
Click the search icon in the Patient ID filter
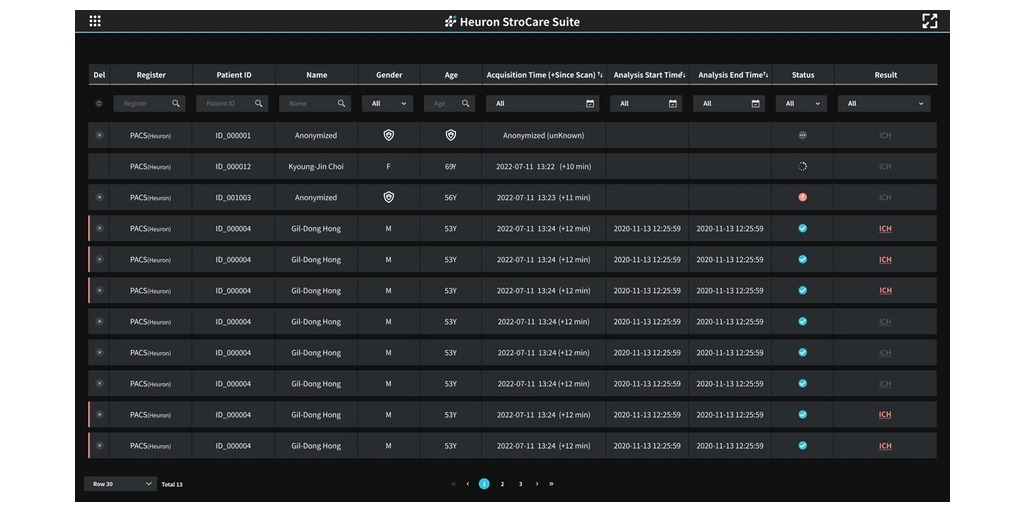(x=259, y=104)
